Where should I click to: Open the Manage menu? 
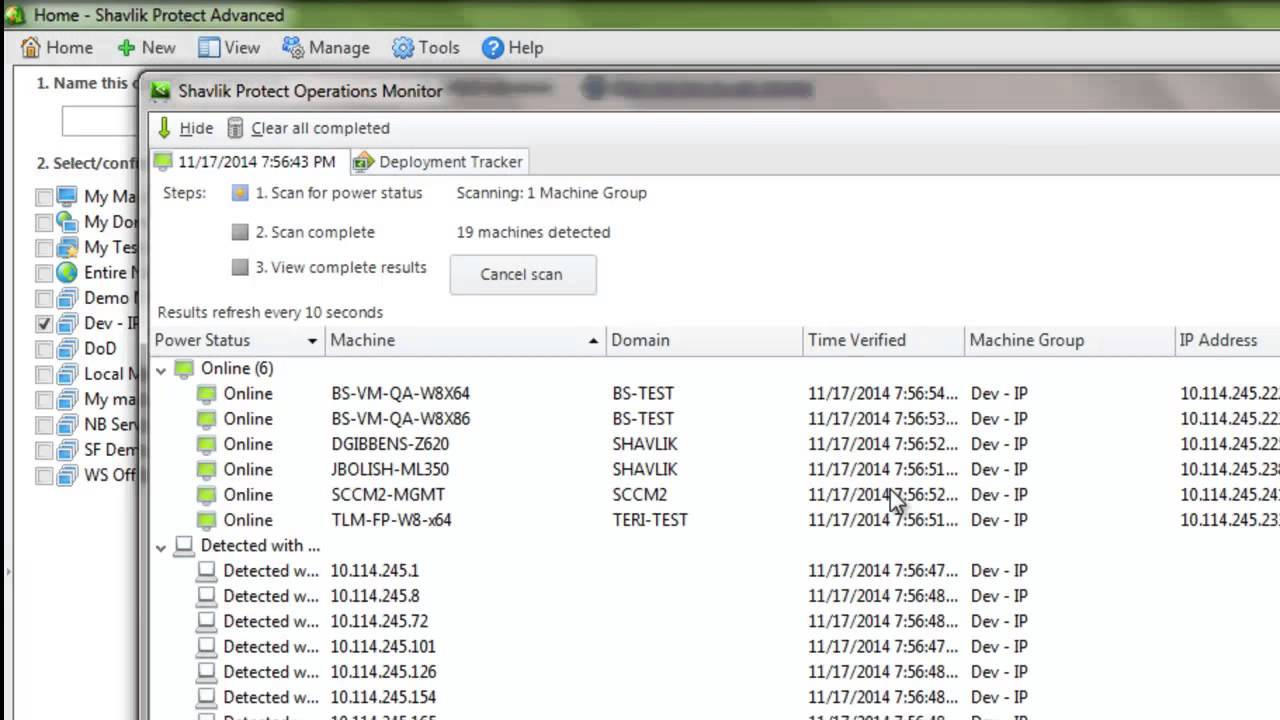point(326,47)
